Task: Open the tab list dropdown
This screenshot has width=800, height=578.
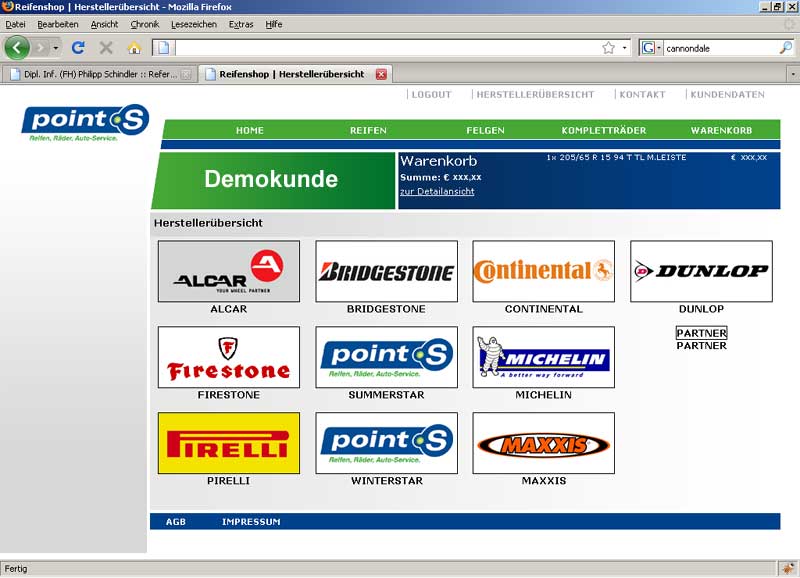Action: (791, 74)
